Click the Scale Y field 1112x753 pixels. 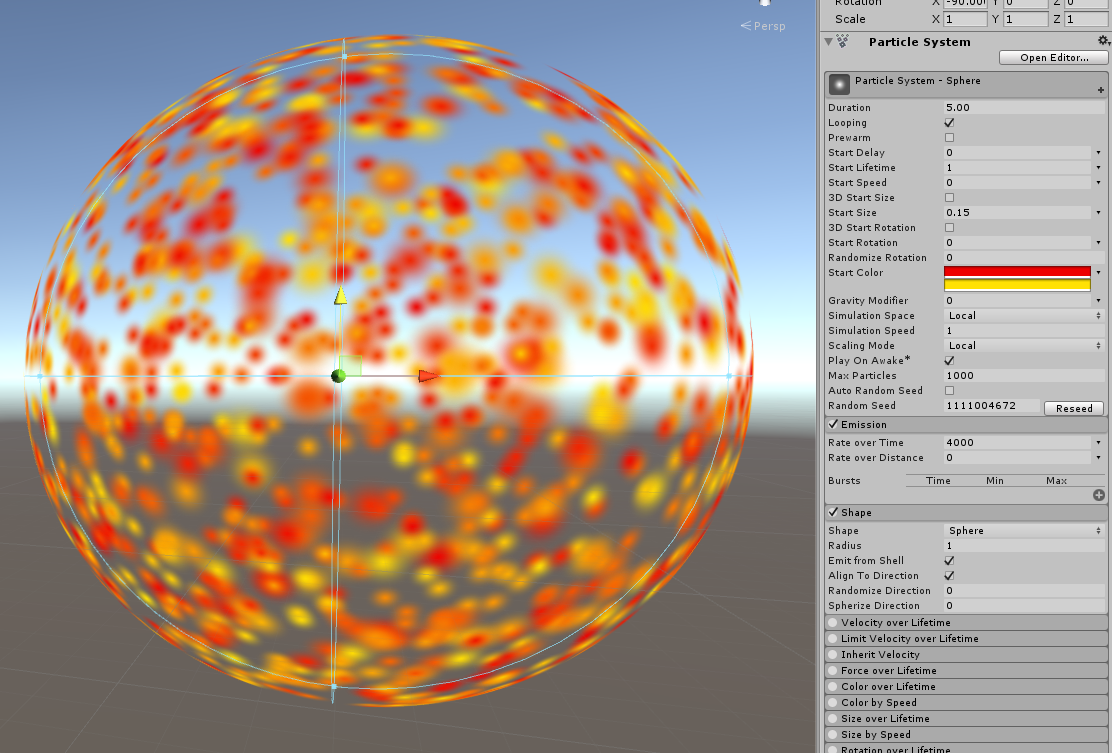pyautogui.click(x=1025, y=19)
